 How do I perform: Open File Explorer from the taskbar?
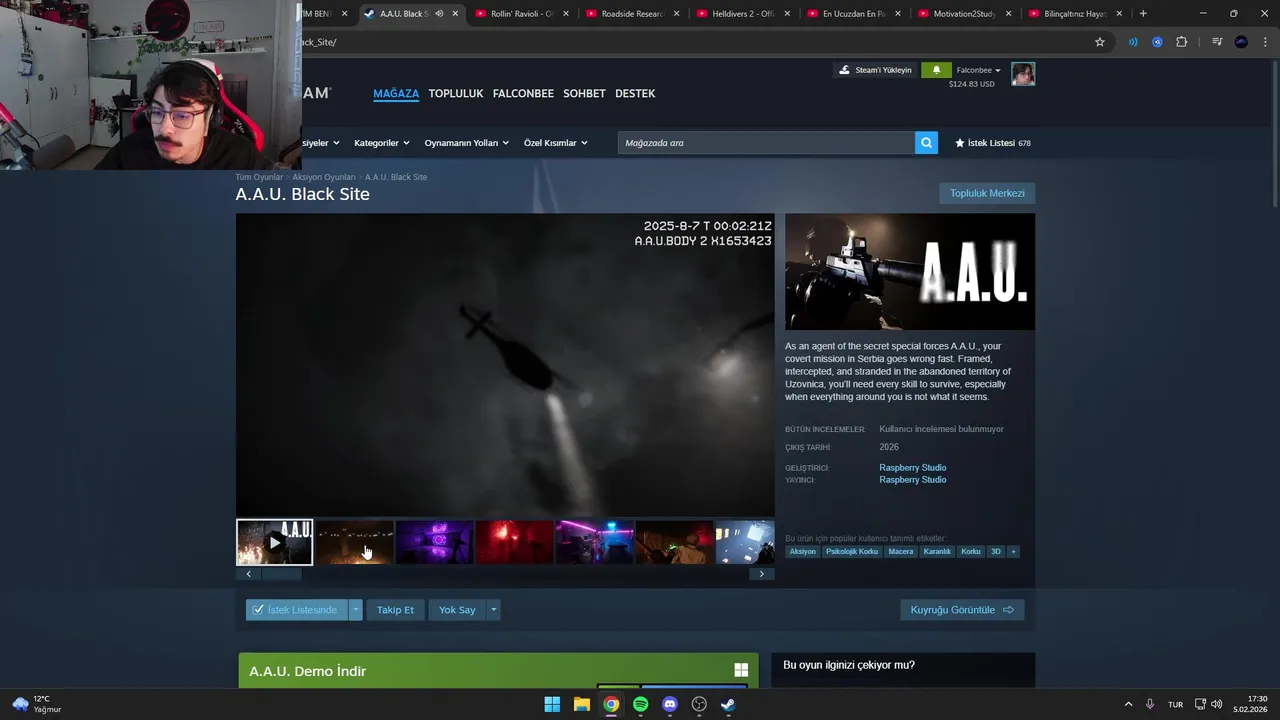coord(582,704)
